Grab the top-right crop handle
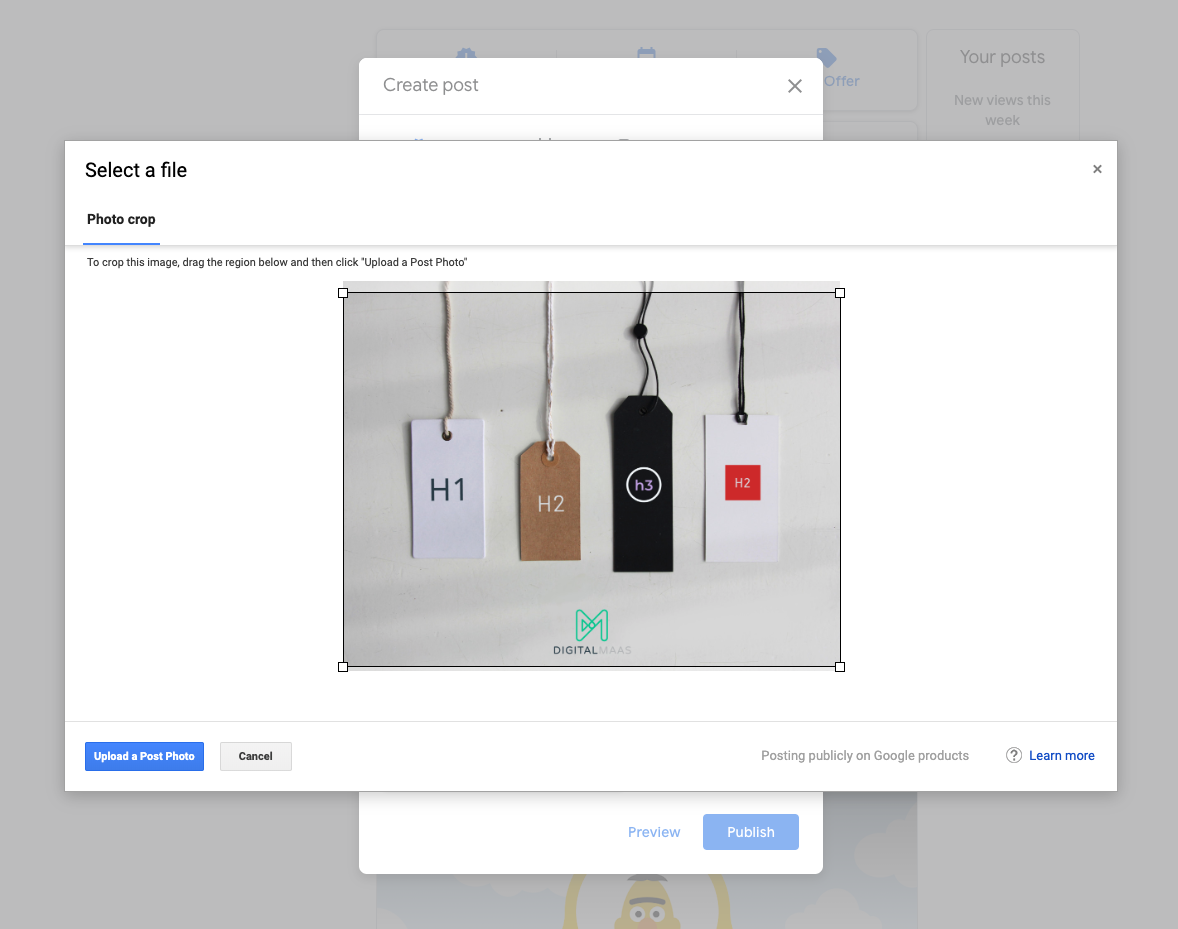 point(840,293)
